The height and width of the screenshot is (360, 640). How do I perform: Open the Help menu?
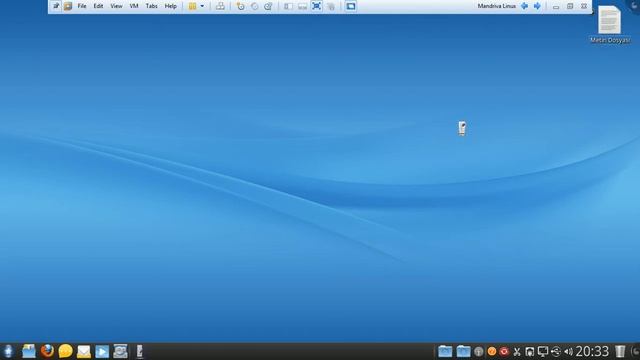[x=171, y=6]
